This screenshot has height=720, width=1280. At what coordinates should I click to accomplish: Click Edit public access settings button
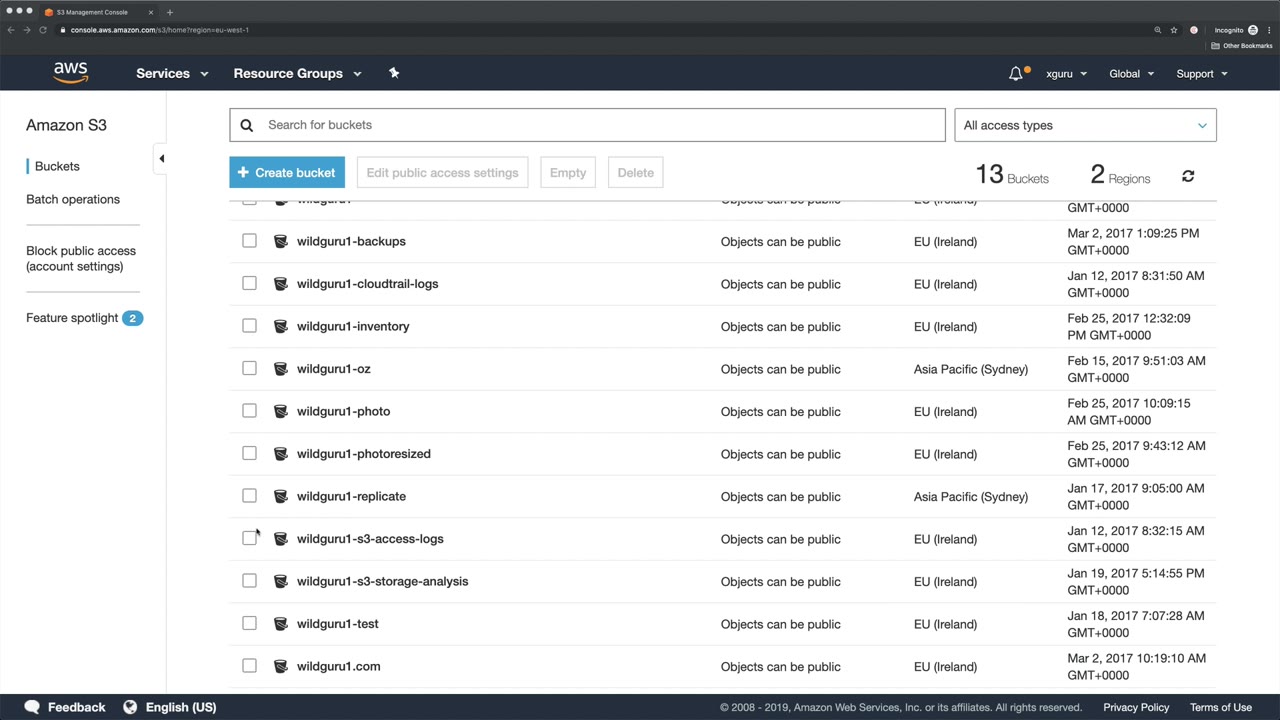[x=442, y=172]
